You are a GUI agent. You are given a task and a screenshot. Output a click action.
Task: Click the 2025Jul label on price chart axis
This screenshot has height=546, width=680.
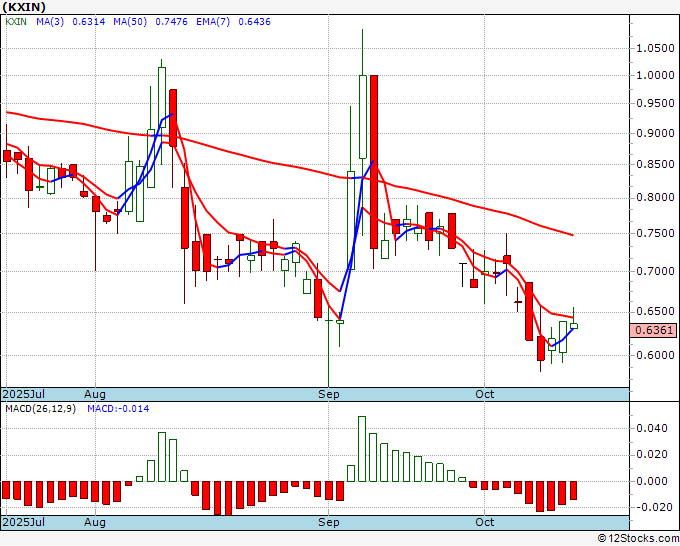tap(24, 394)
